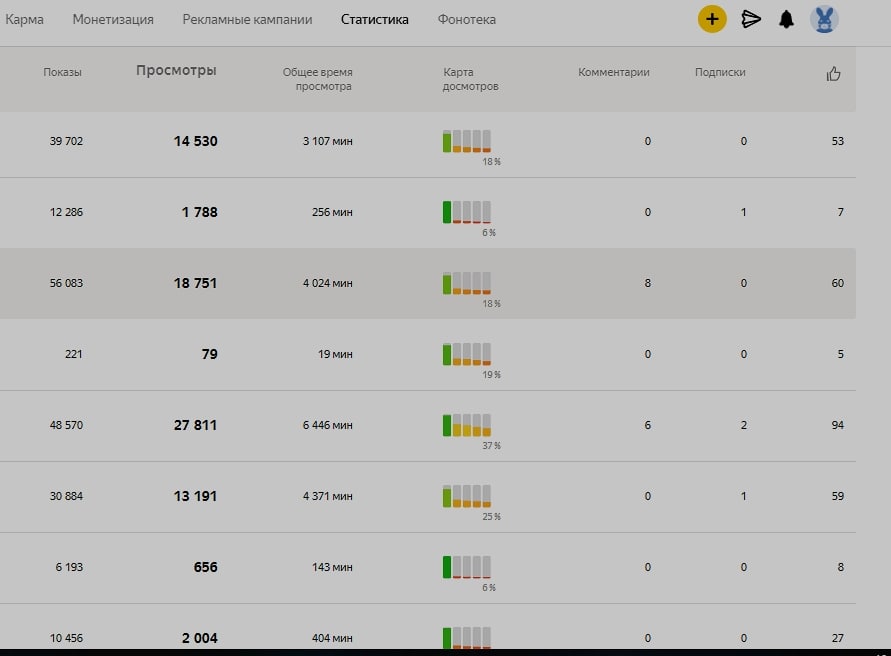This screenshot has width=891, height=656.
Task: Click the impressions value 221
Action: tap(73, 354)
